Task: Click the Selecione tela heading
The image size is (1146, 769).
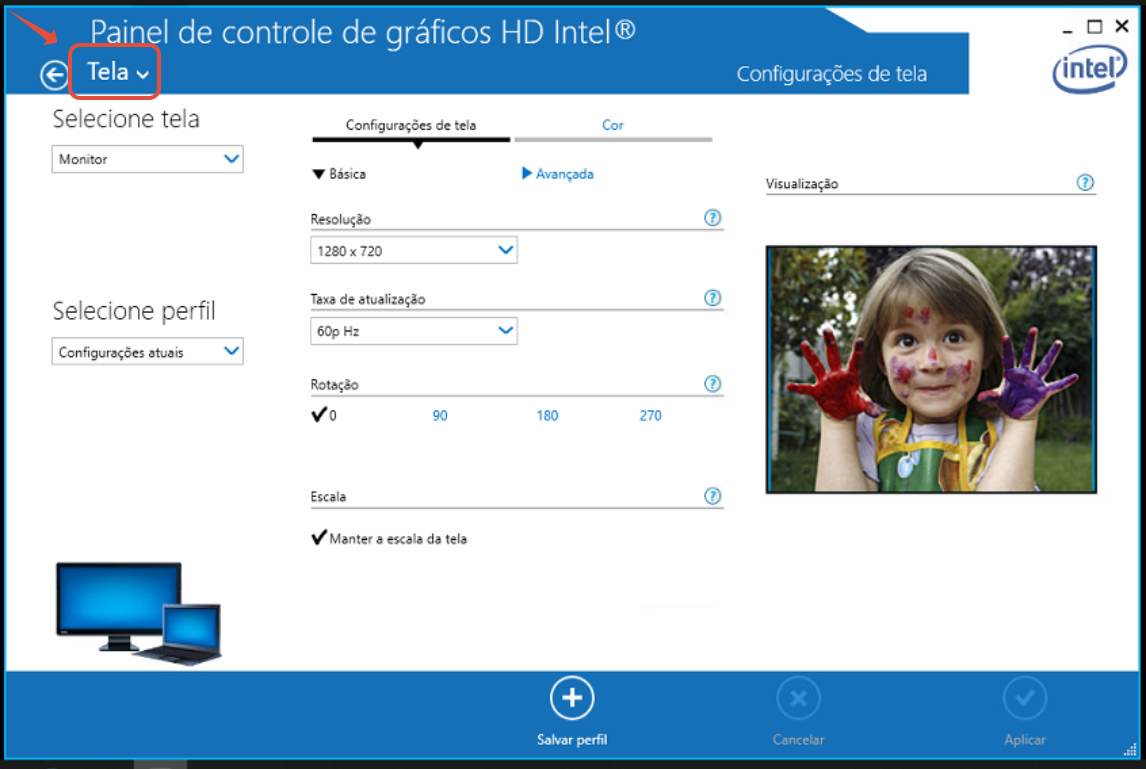Action: click(126, 118)
